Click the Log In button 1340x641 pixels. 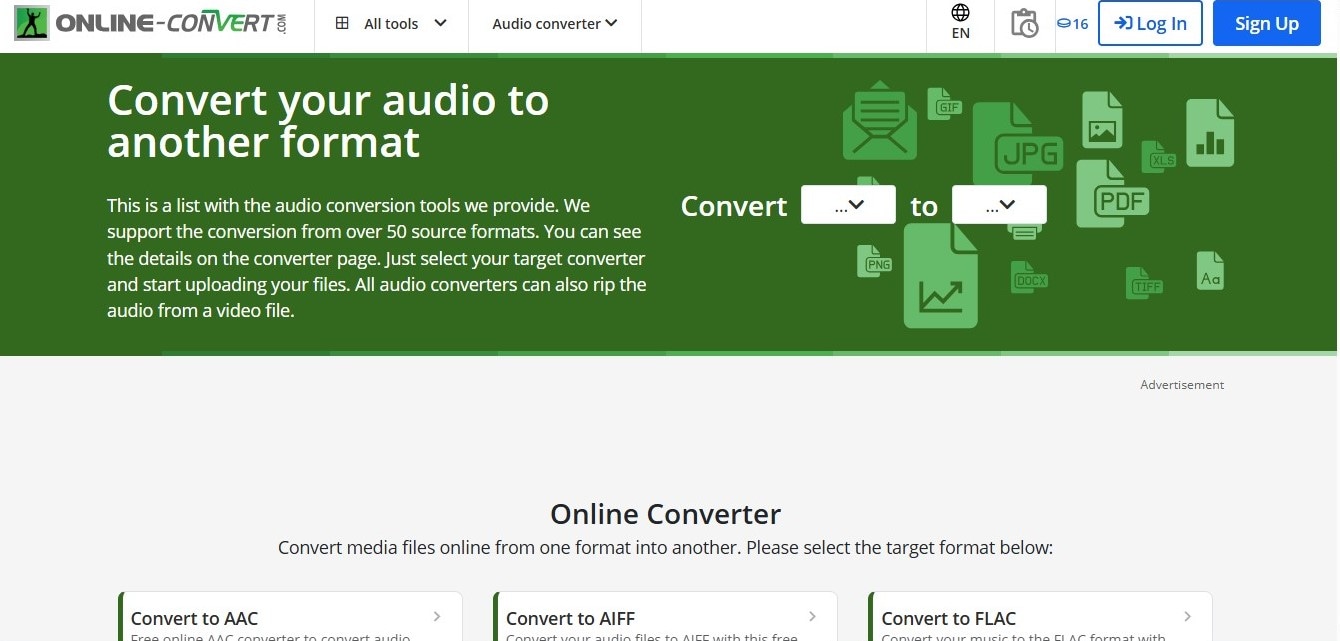pyautogui.click(x=1150, y=24)
